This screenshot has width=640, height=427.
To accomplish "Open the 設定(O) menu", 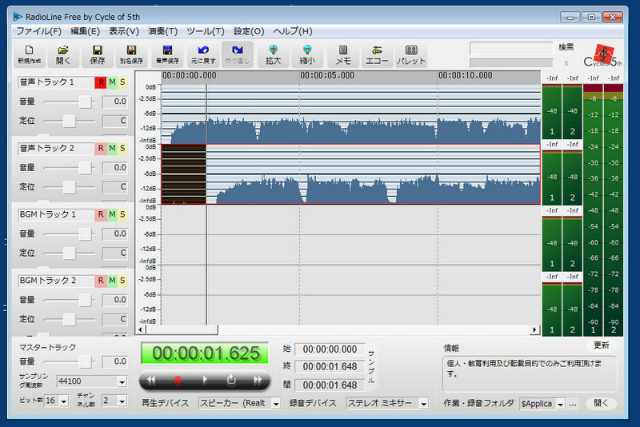I will [249, 31].
